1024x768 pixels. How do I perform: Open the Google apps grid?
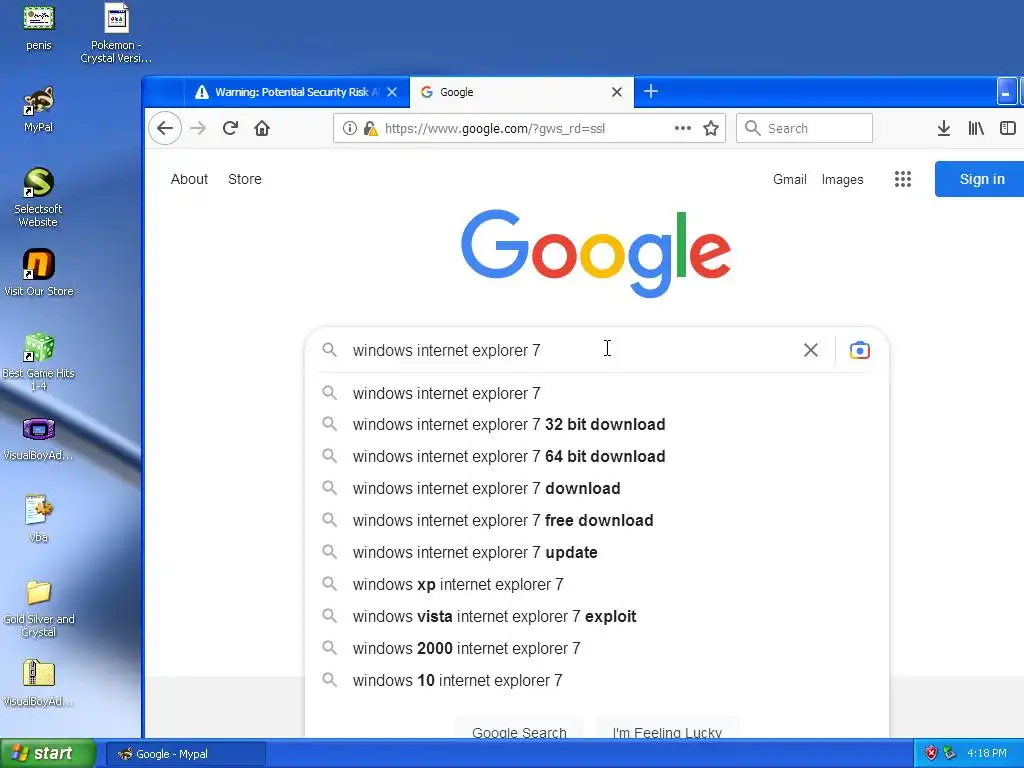[903, 179]
